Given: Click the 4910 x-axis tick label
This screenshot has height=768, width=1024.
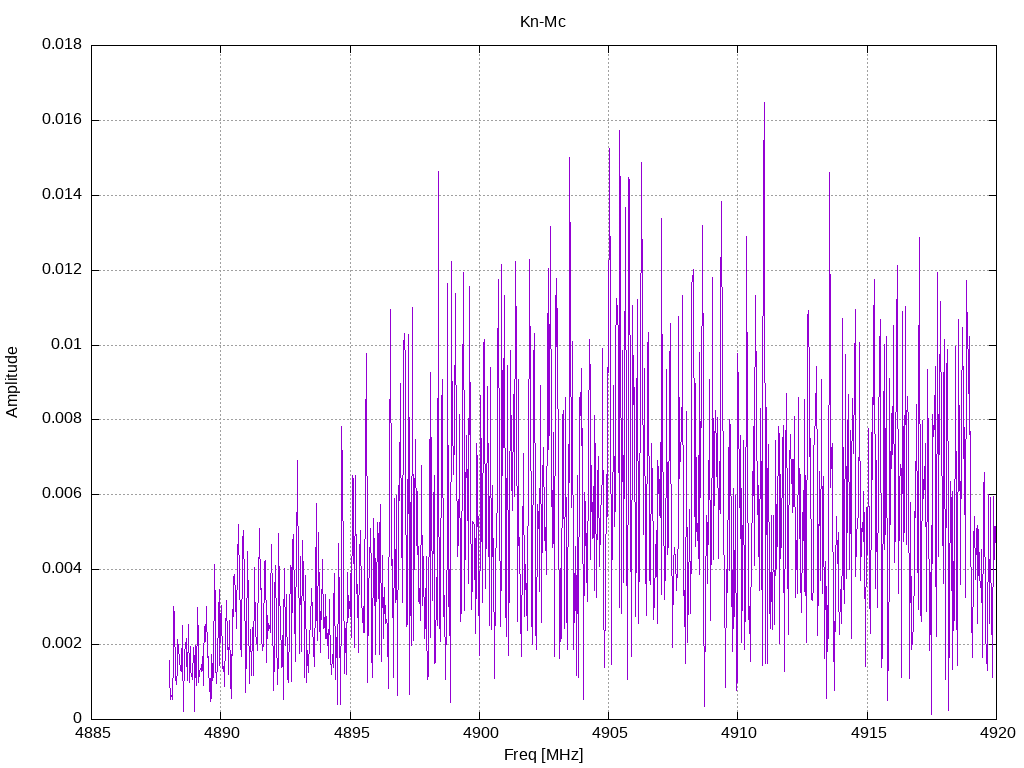Looking at the screenshot, I should (x=738, y=733).
